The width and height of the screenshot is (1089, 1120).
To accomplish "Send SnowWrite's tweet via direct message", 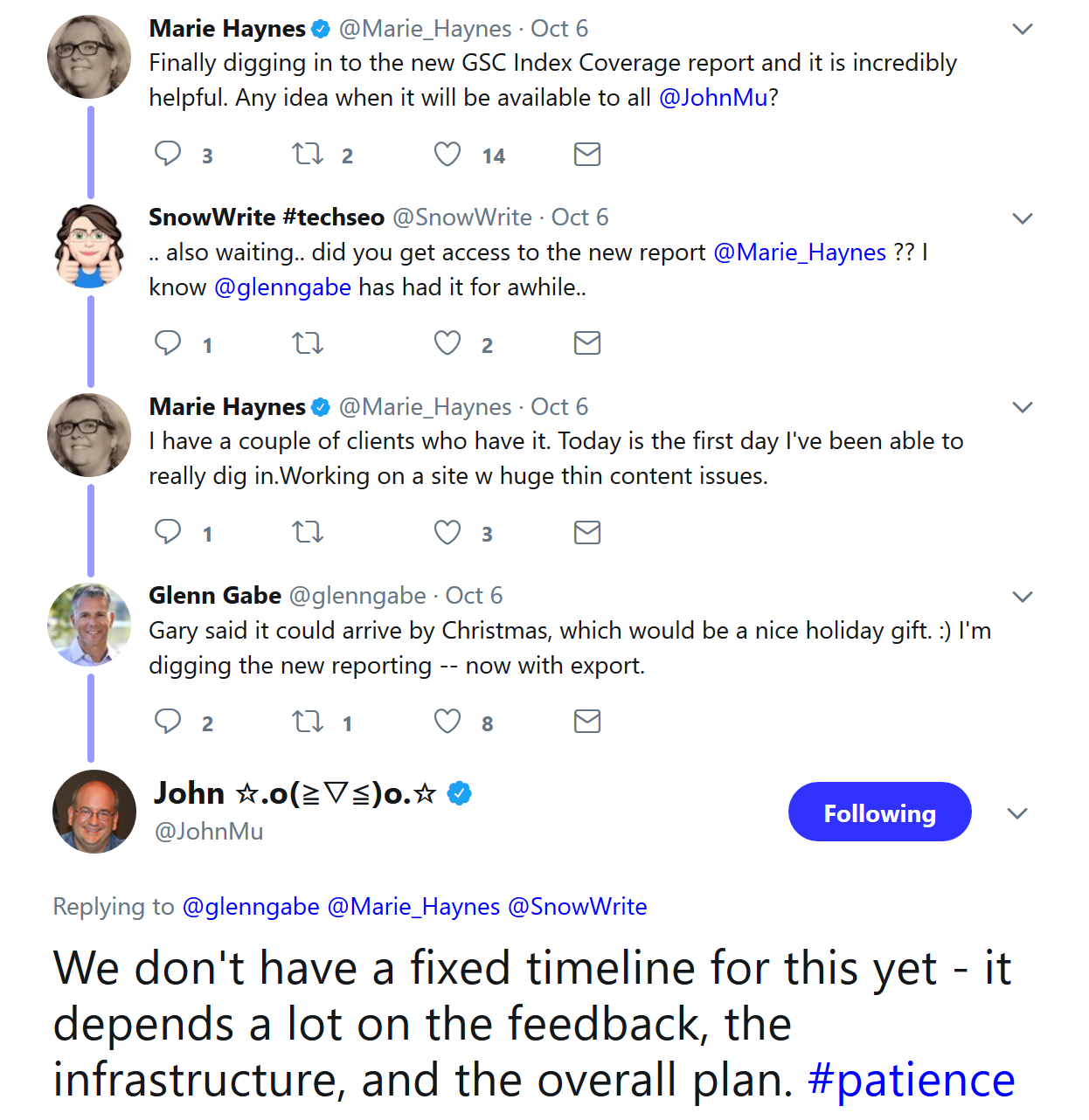I will point(587,343).
